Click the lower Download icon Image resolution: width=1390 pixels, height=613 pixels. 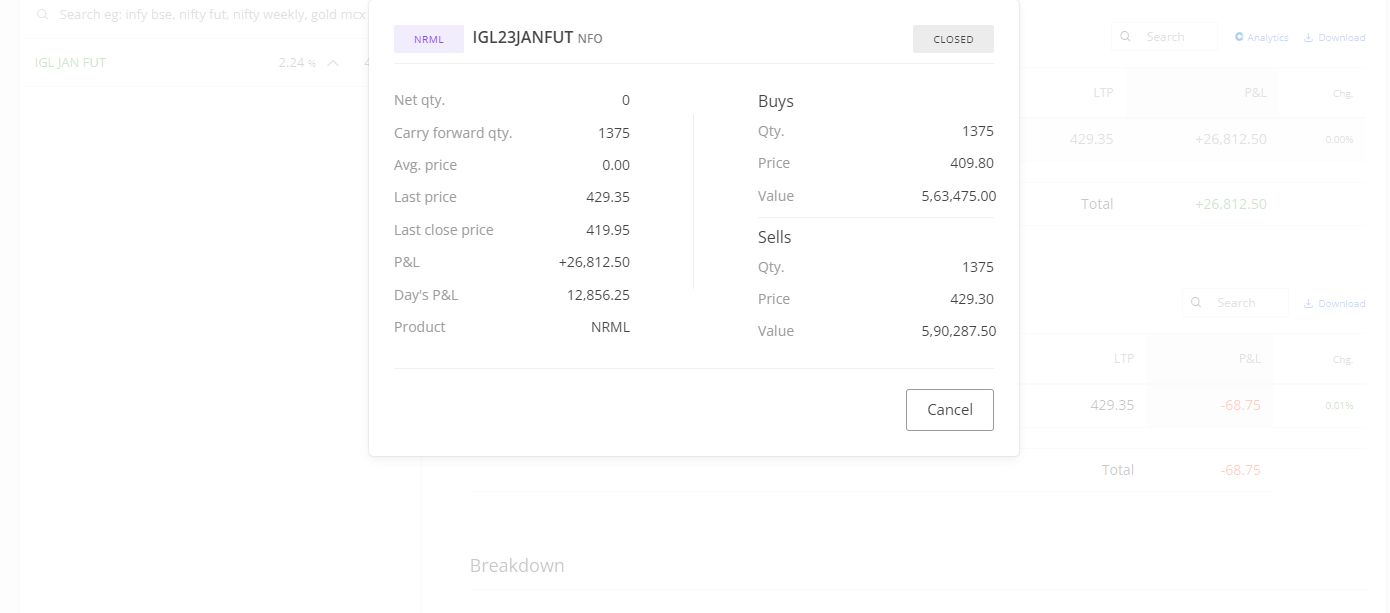[x=1308, y=303]
